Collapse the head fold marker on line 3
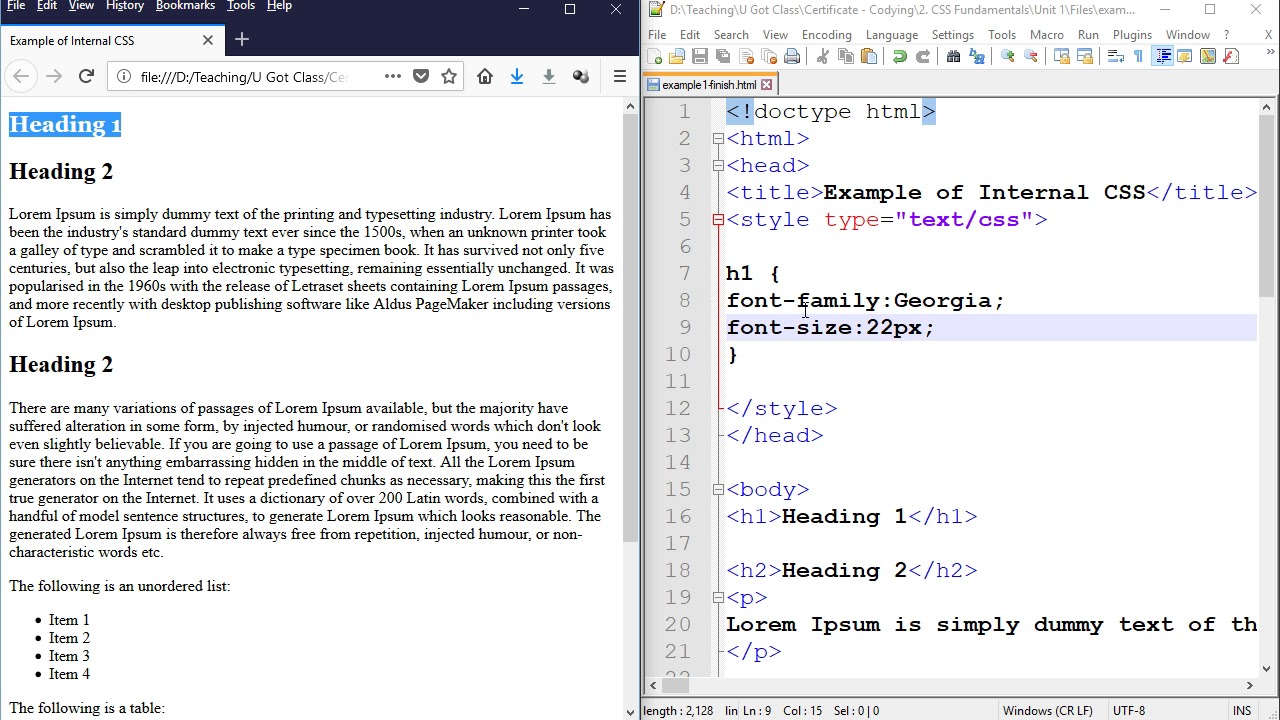 [718, 166]
